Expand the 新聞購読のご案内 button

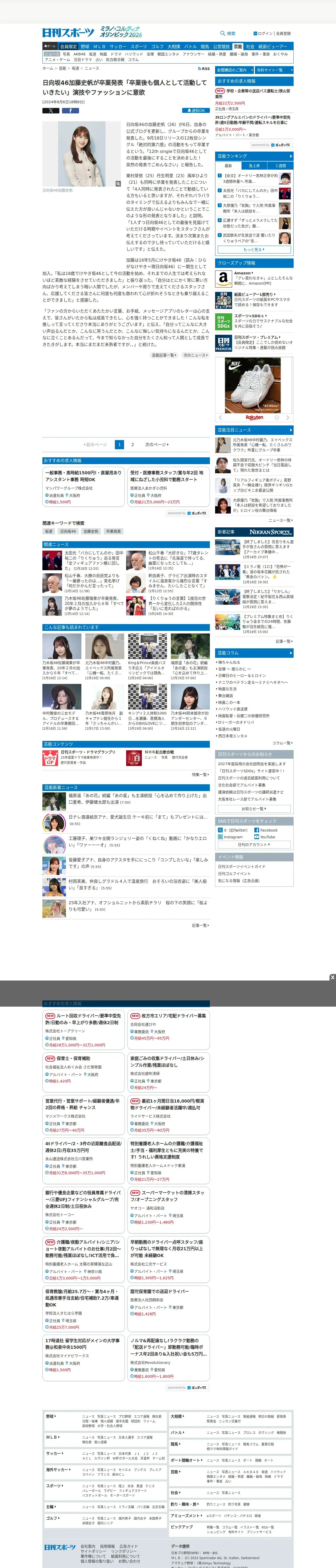point(234,70)
